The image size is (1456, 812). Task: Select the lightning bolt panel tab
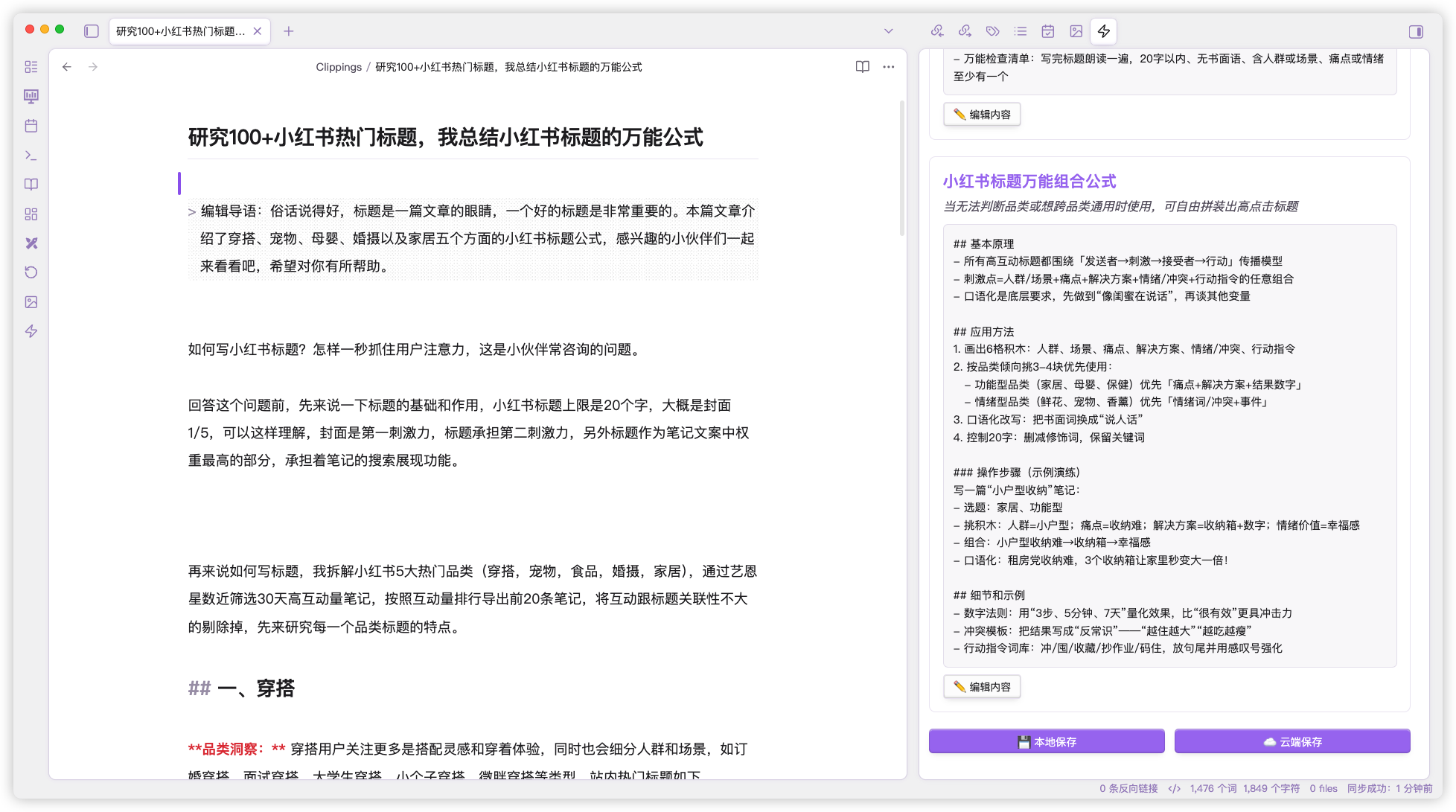pos(1104,31)
